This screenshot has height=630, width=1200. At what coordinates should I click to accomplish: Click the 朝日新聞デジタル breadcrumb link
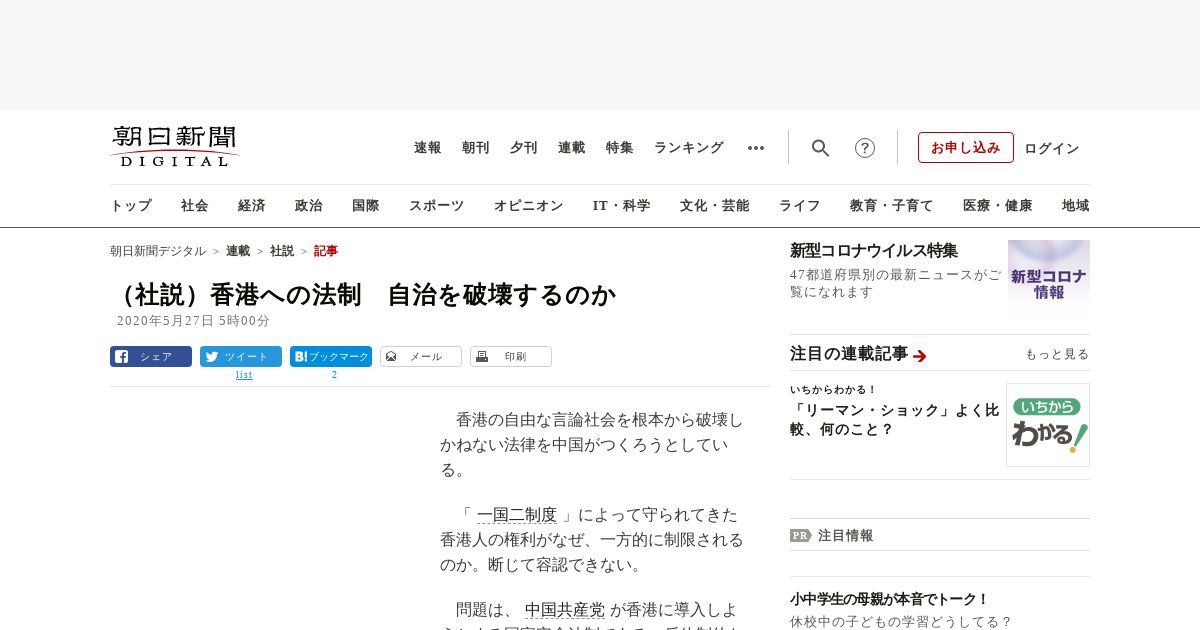(x=158, y=251)
